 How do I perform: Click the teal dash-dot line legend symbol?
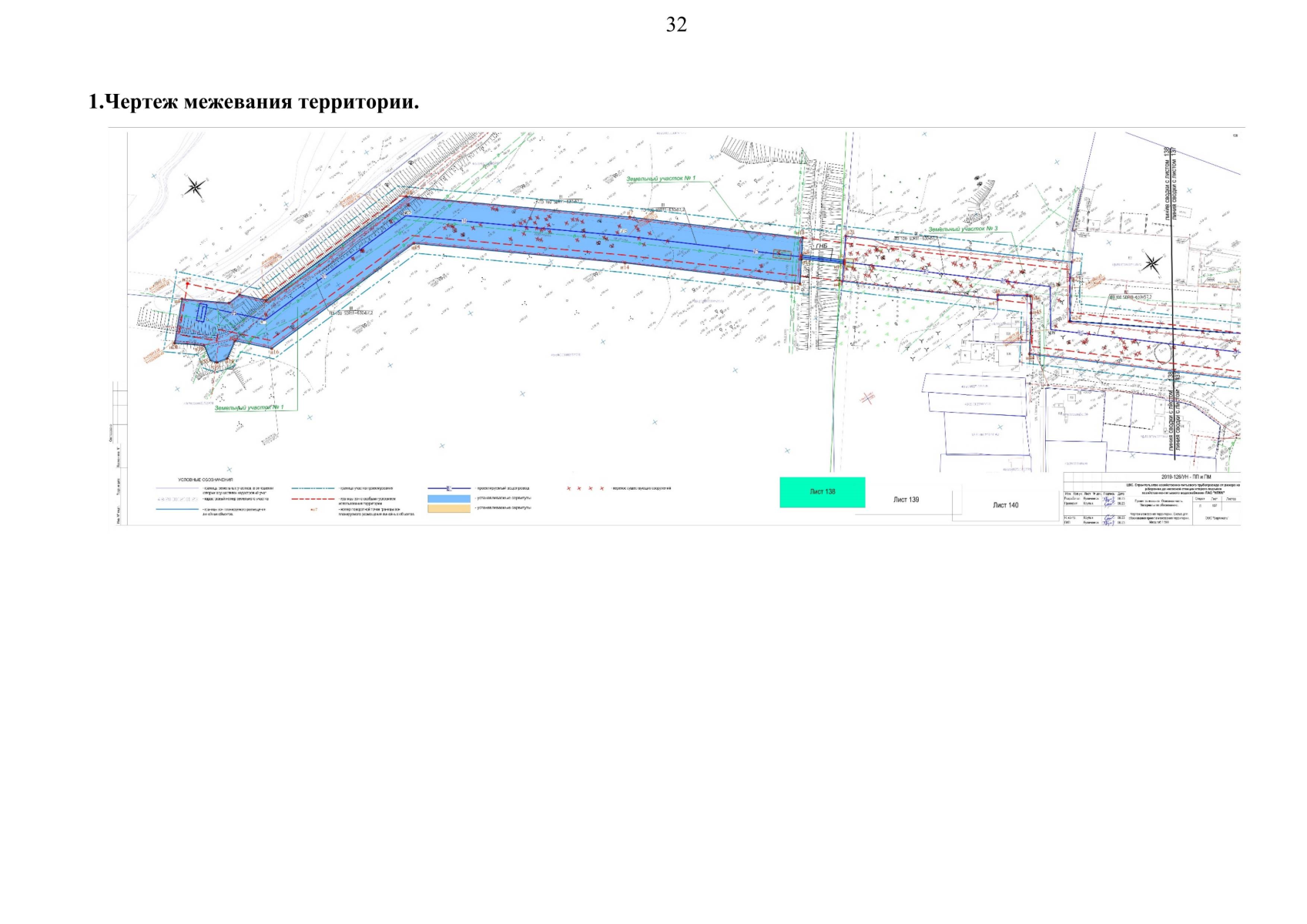tap(313, 488)
